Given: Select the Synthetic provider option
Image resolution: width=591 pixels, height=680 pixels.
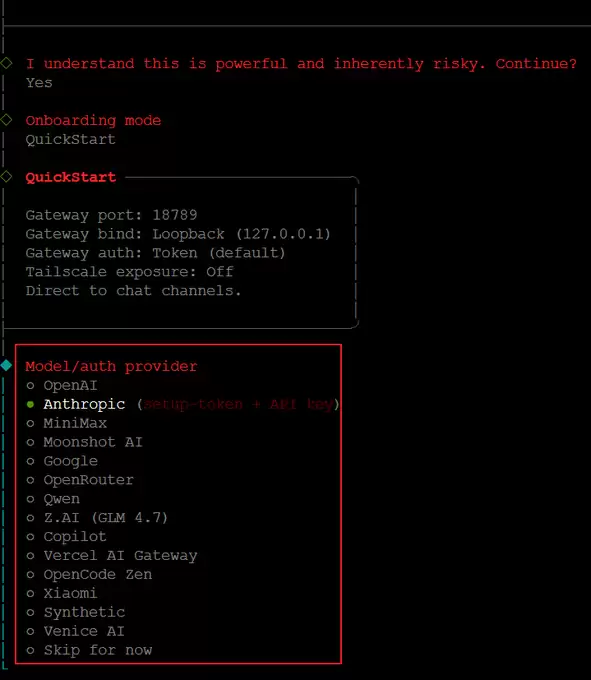Looking at the screenshot, I should 75,612.
